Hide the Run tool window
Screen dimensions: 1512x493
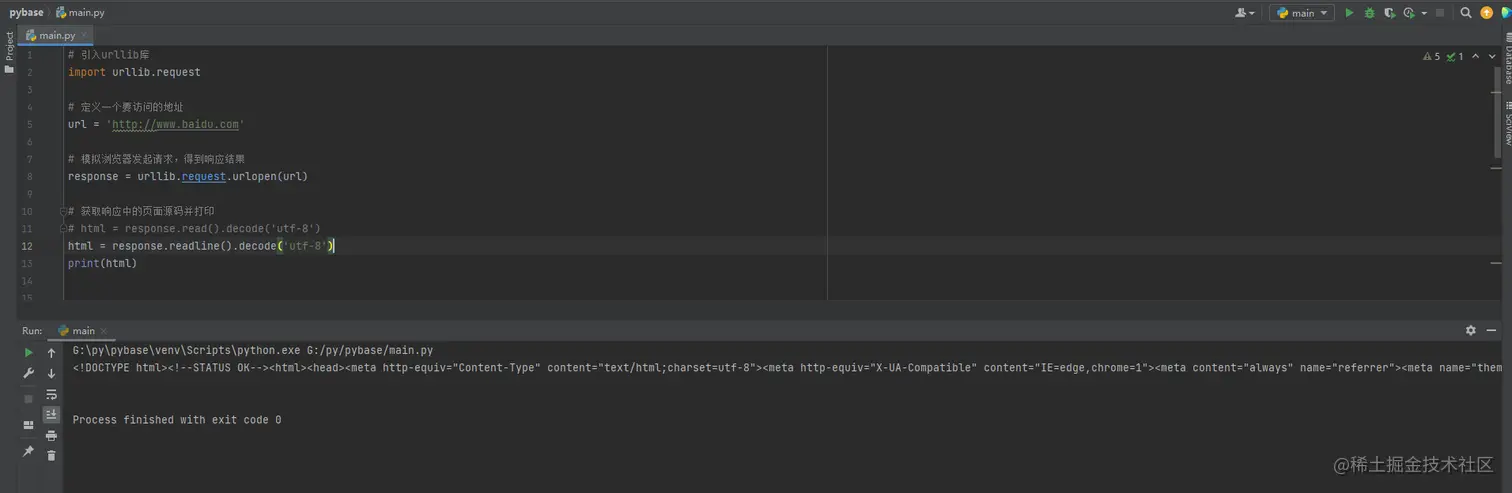point(1492,330)
